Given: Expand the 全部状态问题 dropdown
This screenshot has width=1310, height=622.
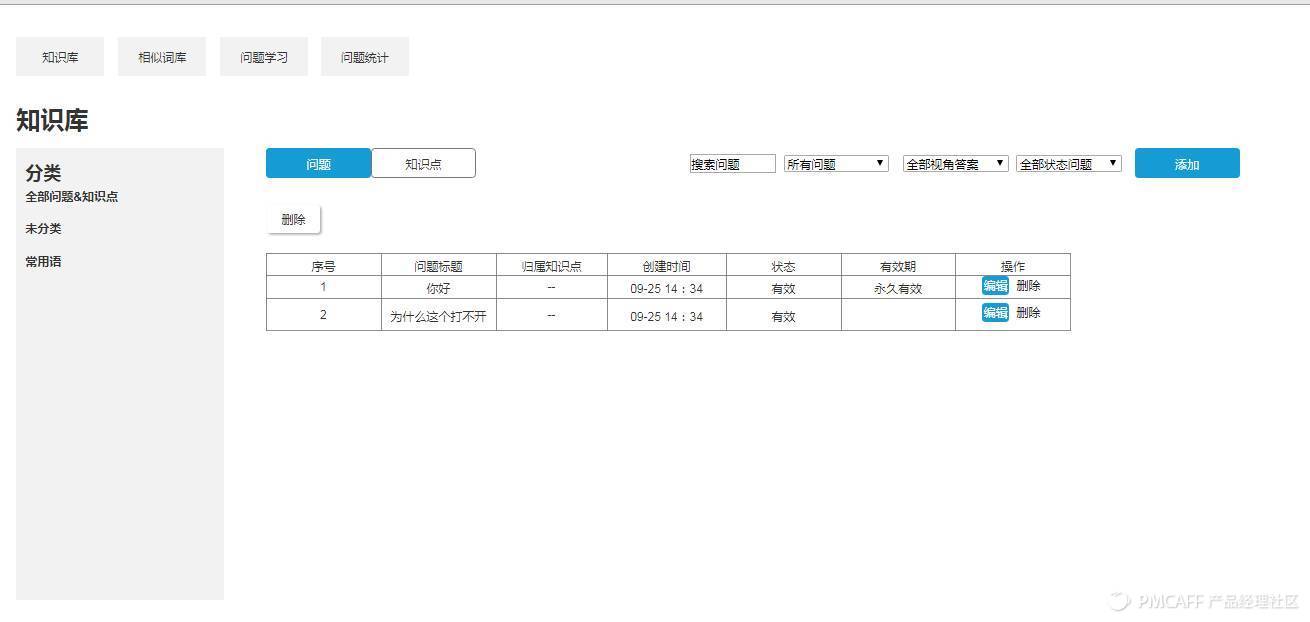Looking at the screenshot, I should (1067, 163).
